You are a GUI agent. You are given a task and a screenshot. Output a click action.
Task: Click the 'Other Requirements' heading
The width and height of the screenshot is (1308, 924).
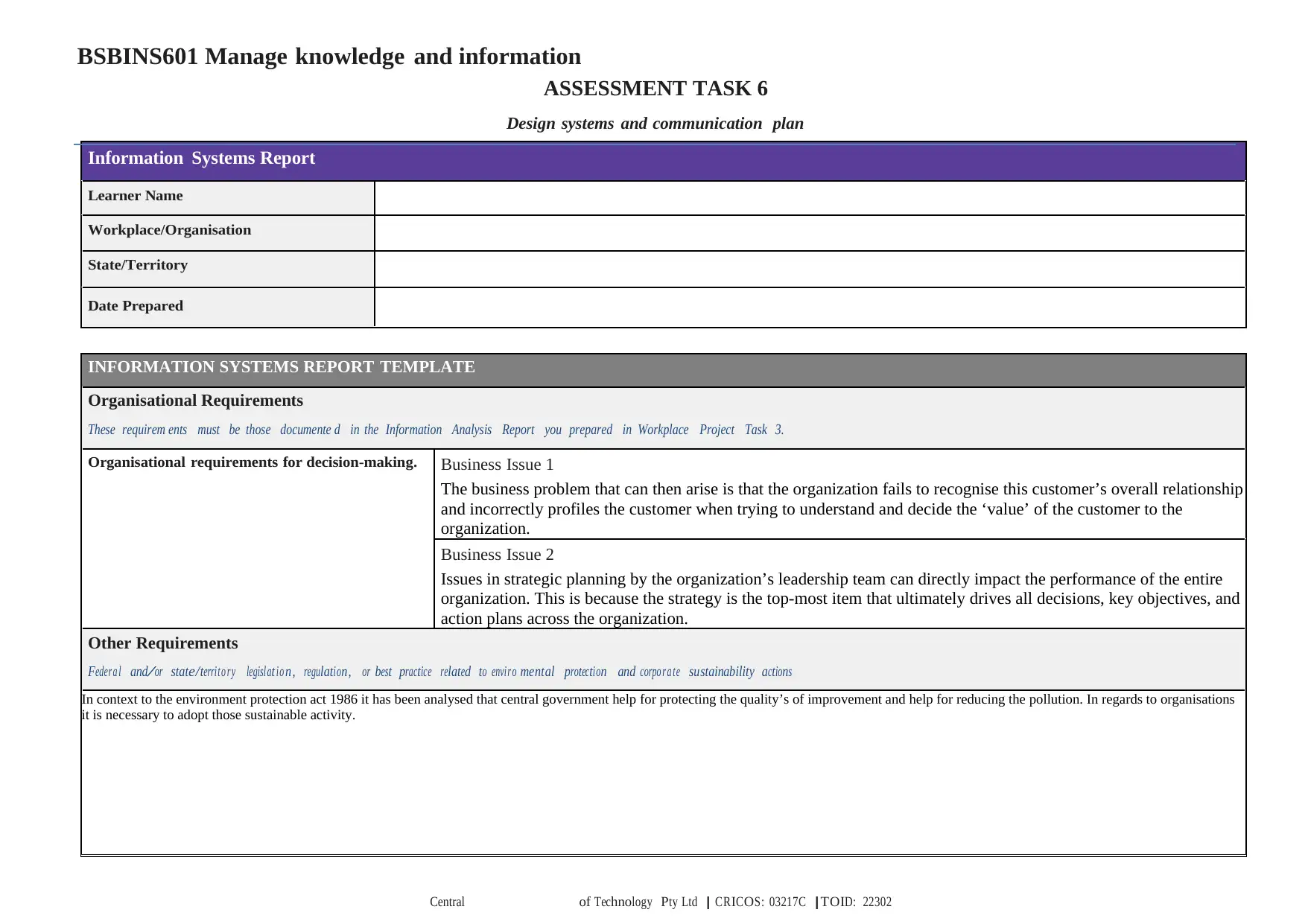coord(163,643)
